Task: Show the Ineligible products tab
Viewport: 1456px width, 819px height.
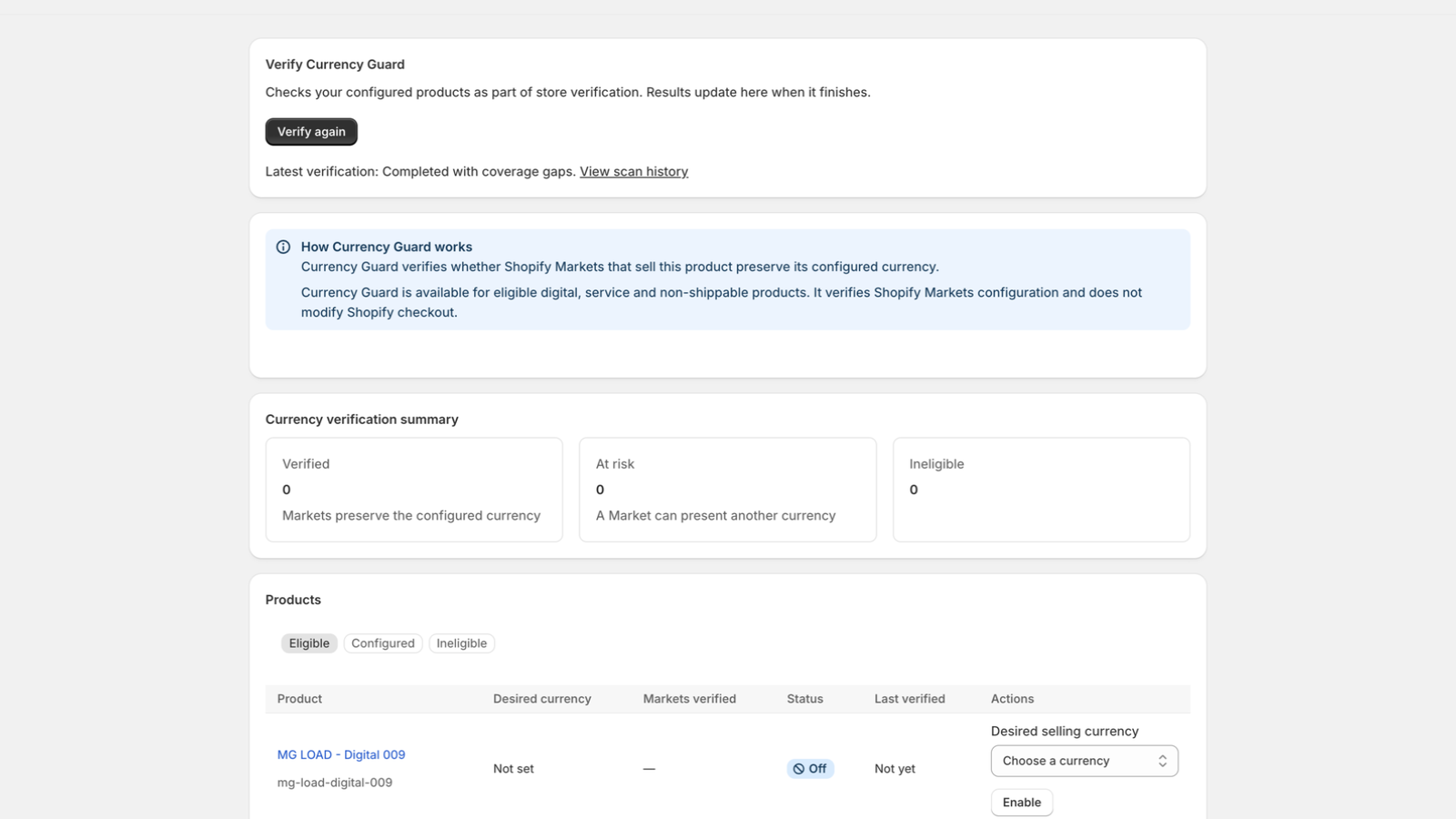Action: 461,643
